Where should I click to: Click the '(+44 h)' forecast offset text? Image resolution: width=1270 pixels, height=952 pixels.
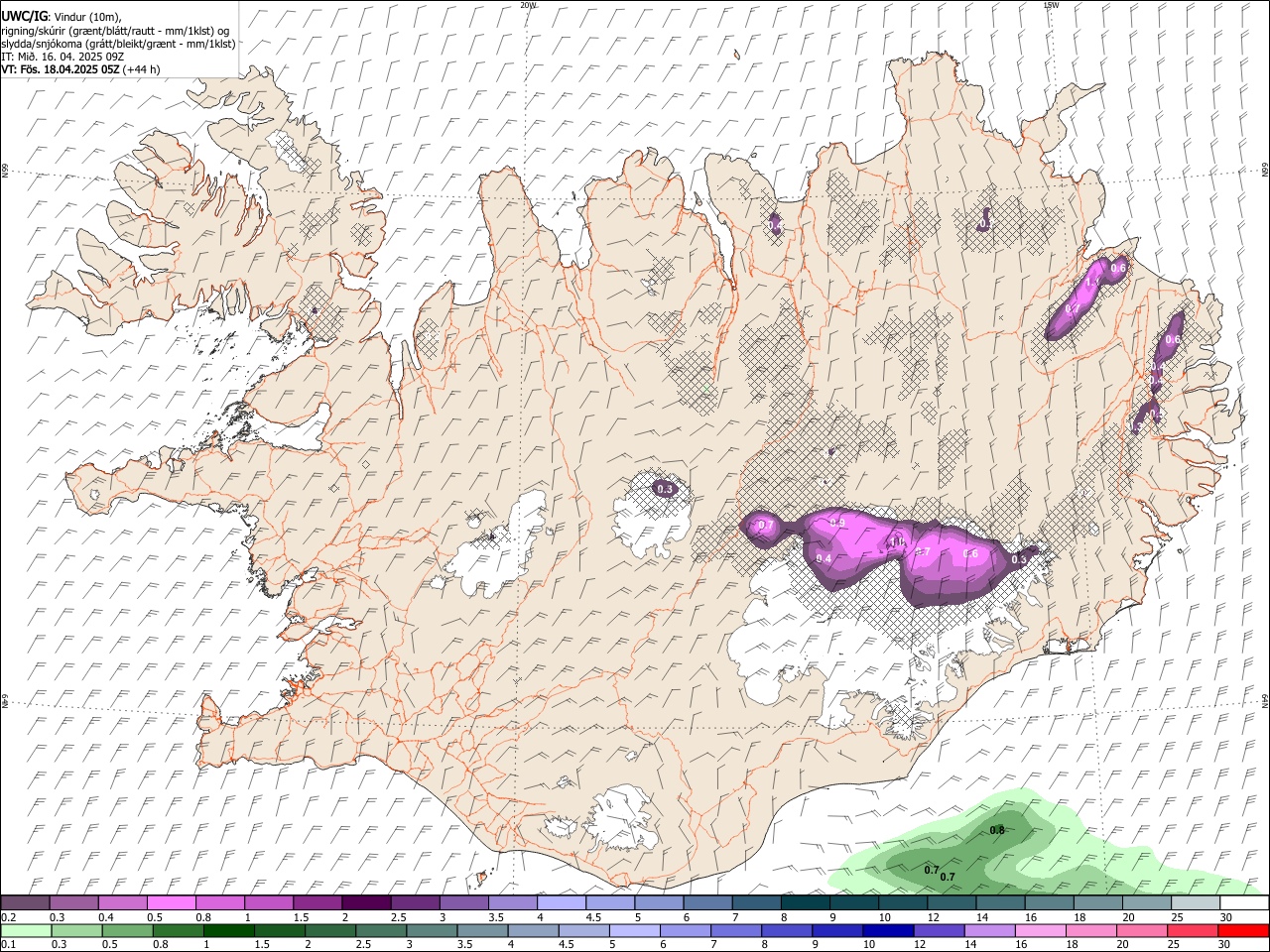(x=142, y=69)
